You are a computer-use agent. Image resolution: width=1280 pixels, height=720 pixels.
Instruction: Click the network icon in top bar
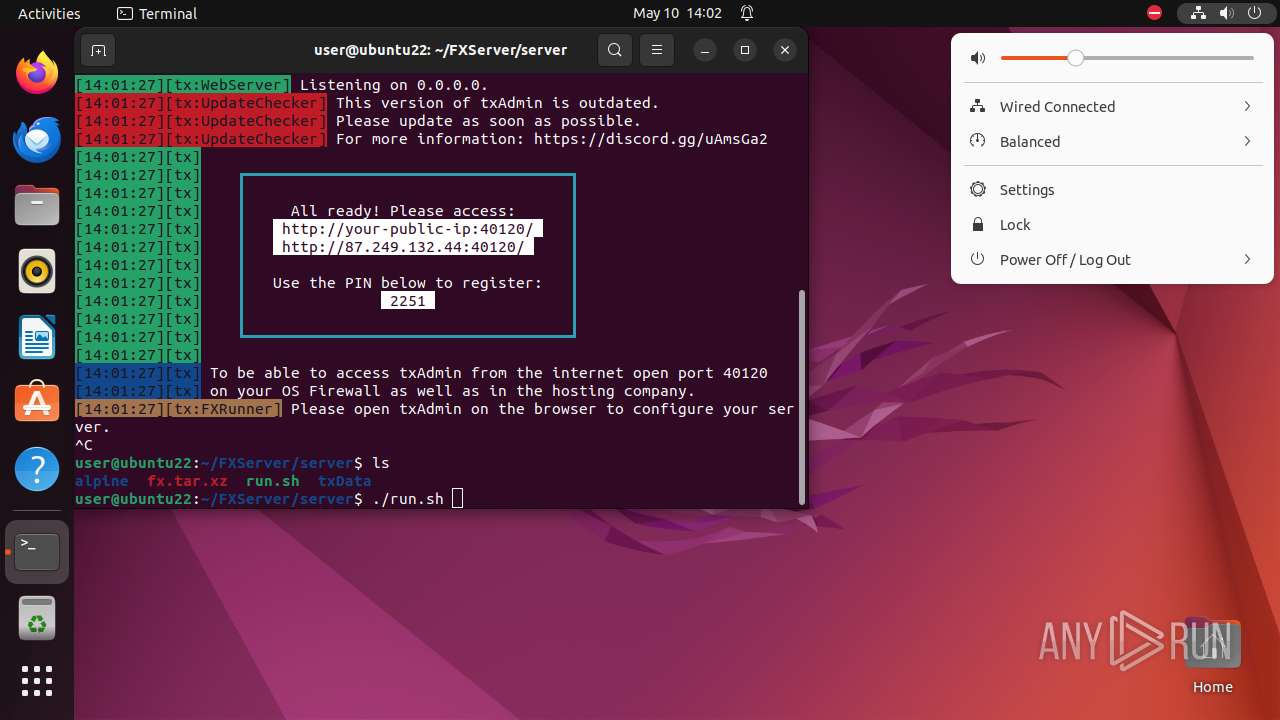coord(1198,14)
